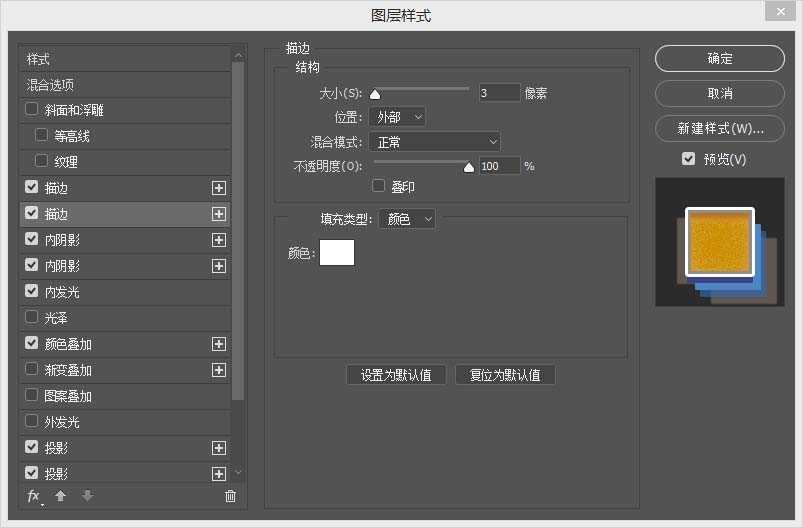Screen dimensions: 803x528
Task: Open the 位置 dropdown set to 外部
Action: 397,117
